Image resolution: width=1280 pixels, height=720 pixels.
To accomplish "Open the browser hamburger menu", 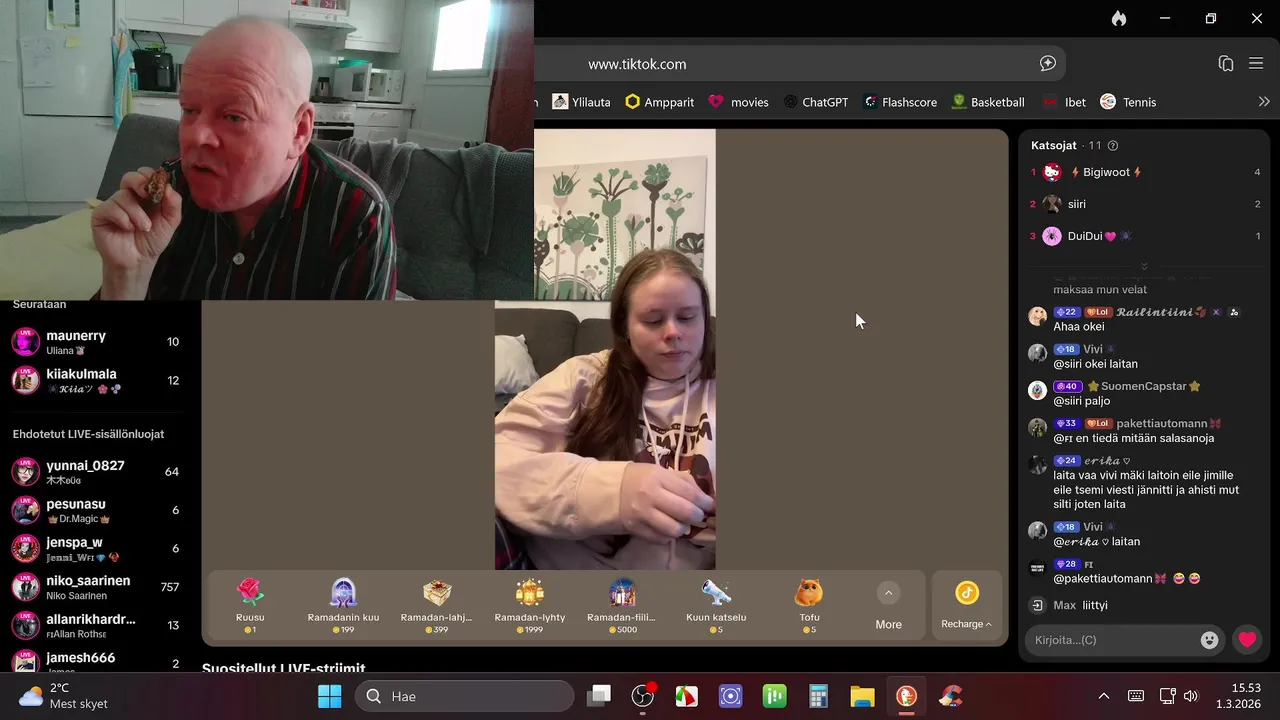I will (1256, 64).
